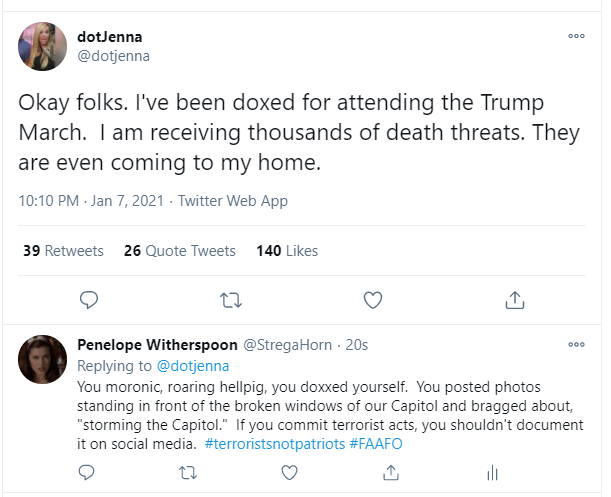
Task: Like dotJenna's main tweet
Action: tap(373, 299)
